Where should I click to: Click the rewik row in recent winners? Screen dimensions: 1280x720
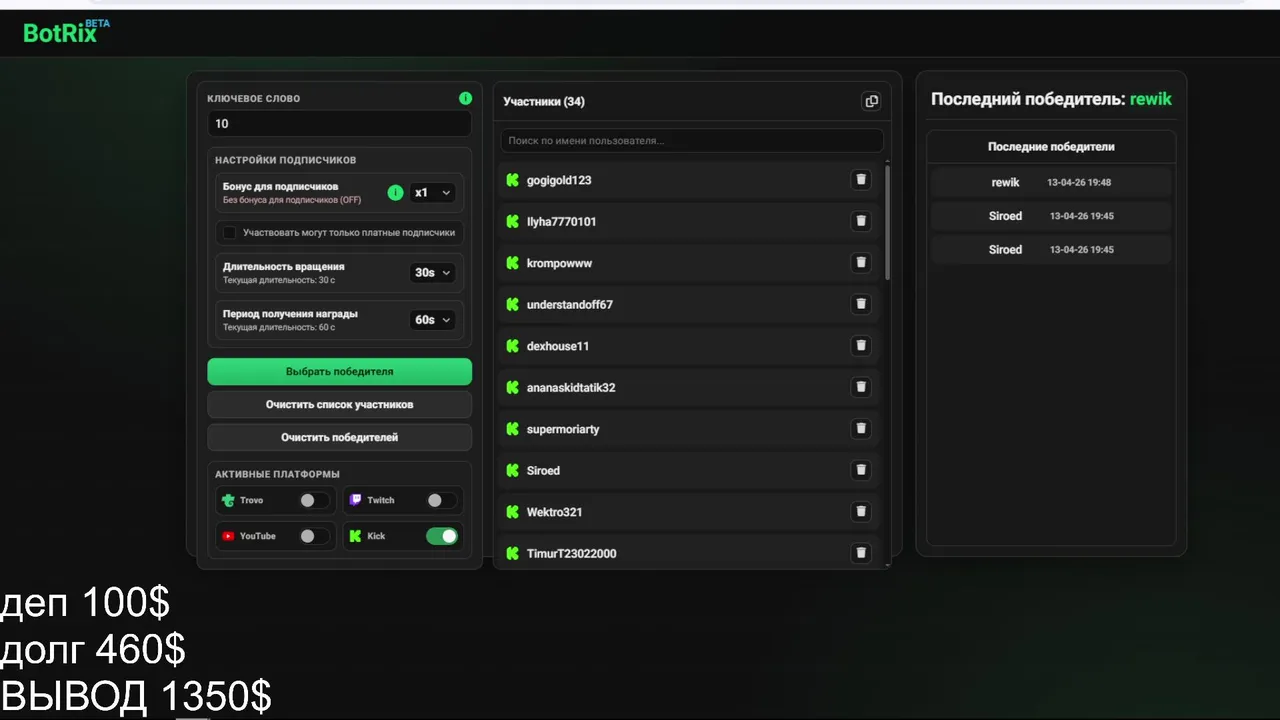coord(1051,182)
